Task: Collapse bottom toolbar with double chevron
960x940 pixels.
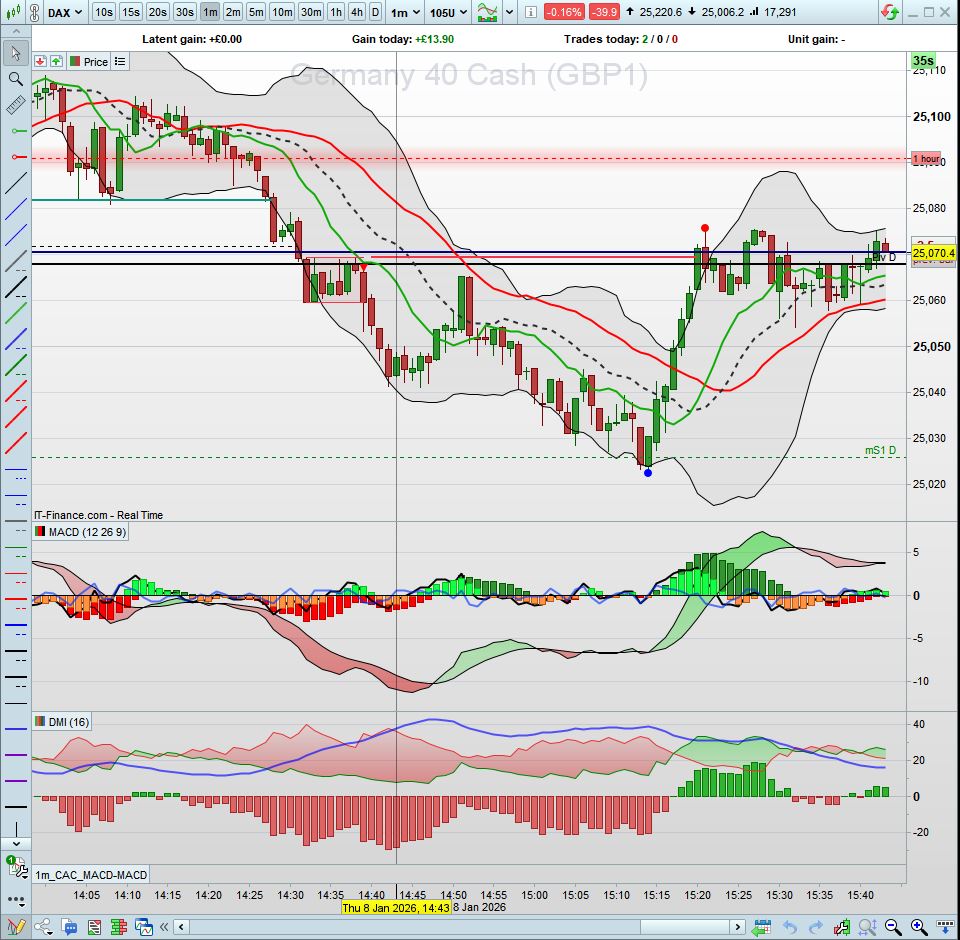Action: pos(164,927)
